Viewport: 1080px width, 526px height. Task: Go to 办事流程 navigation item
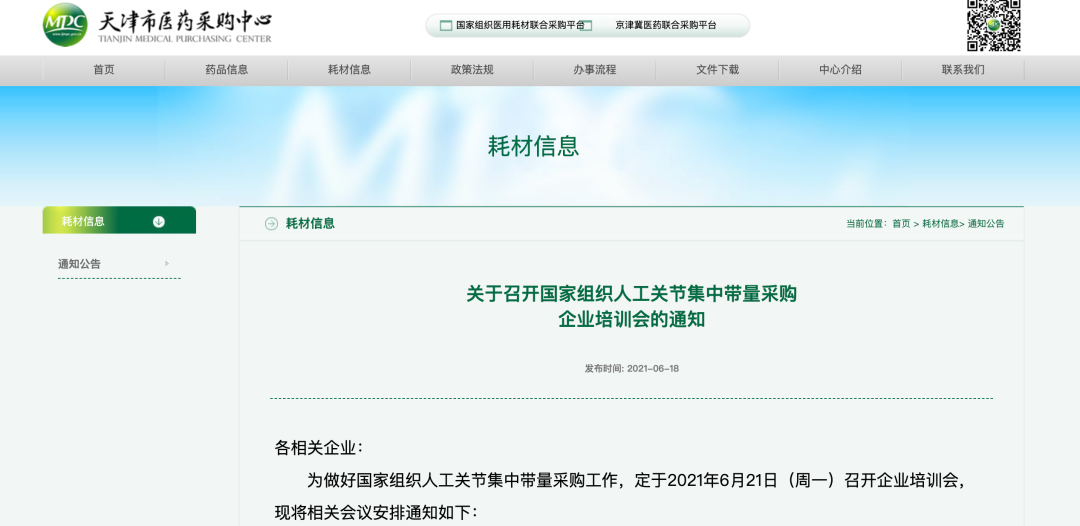click(594, 70)
